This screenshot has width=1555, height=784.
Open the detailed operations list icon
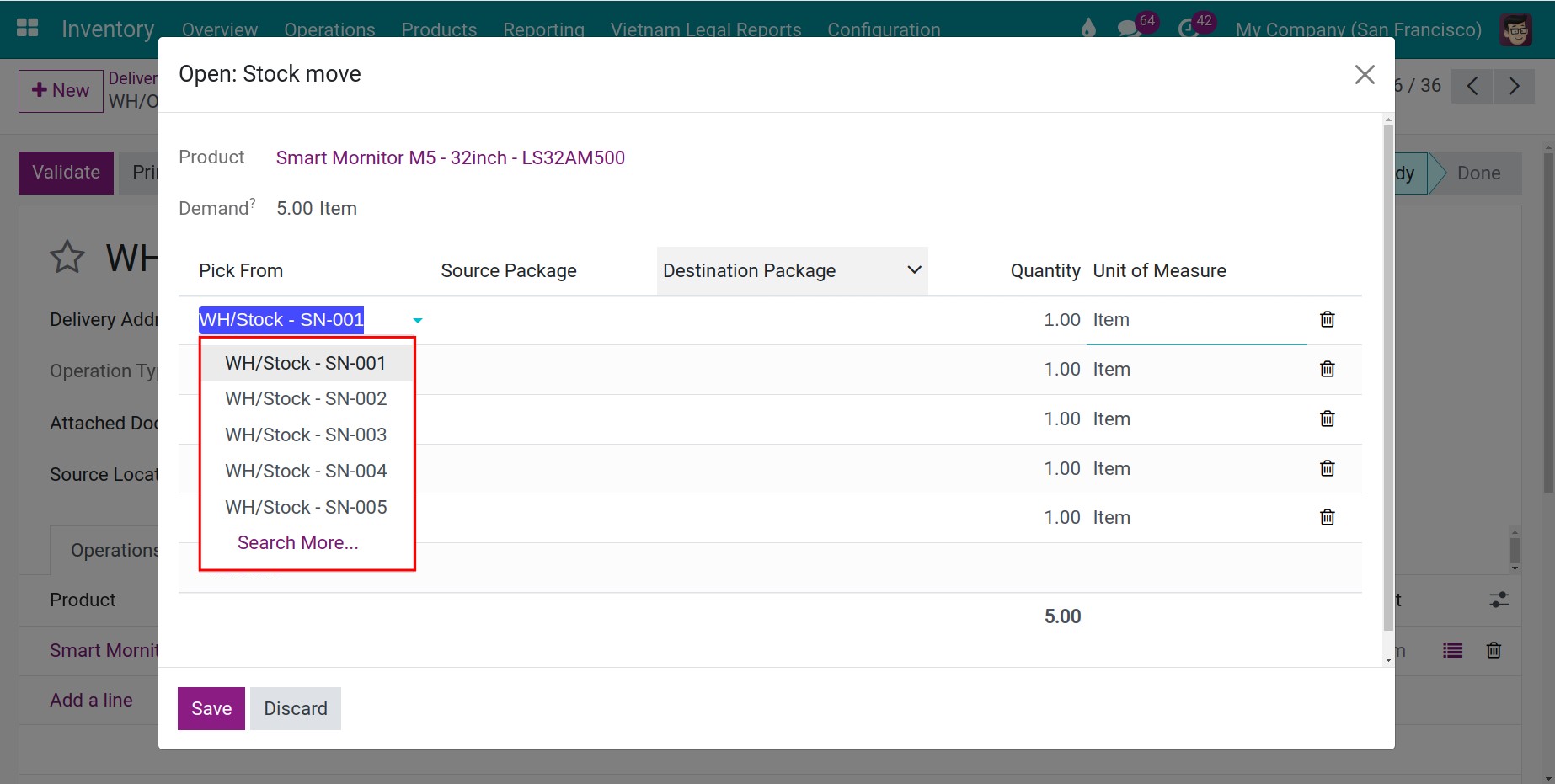[x=1452, y=650]
